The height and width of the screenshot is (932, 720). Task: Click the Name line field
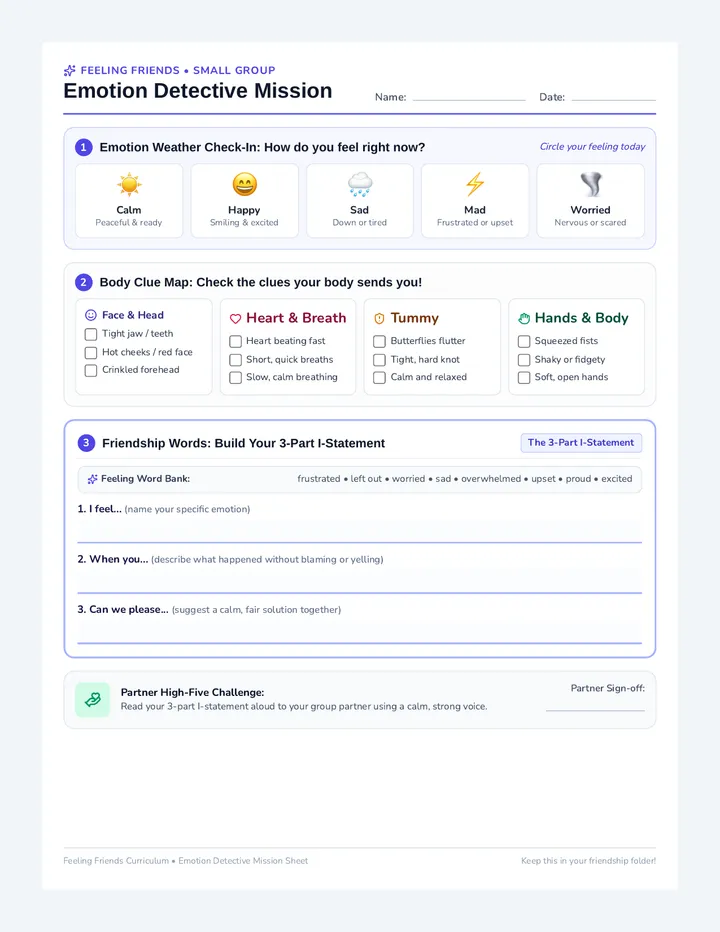(x=469, y=97)
